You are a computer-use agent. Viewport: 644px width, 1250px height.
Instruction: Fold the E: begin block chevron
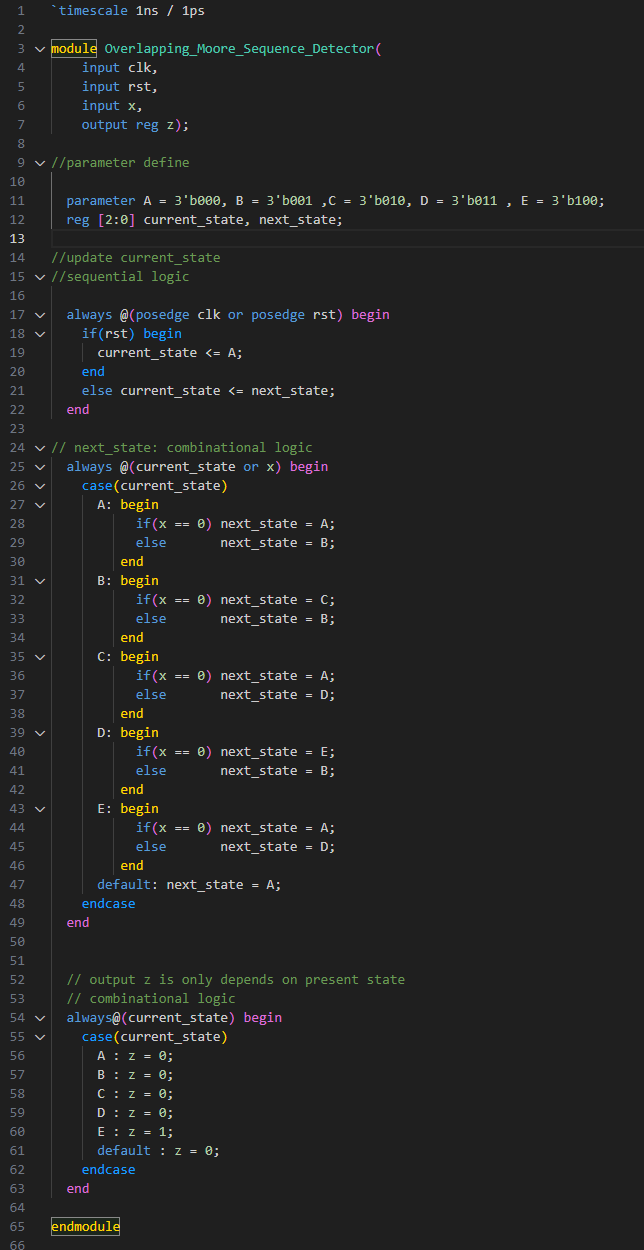[40, 809]
